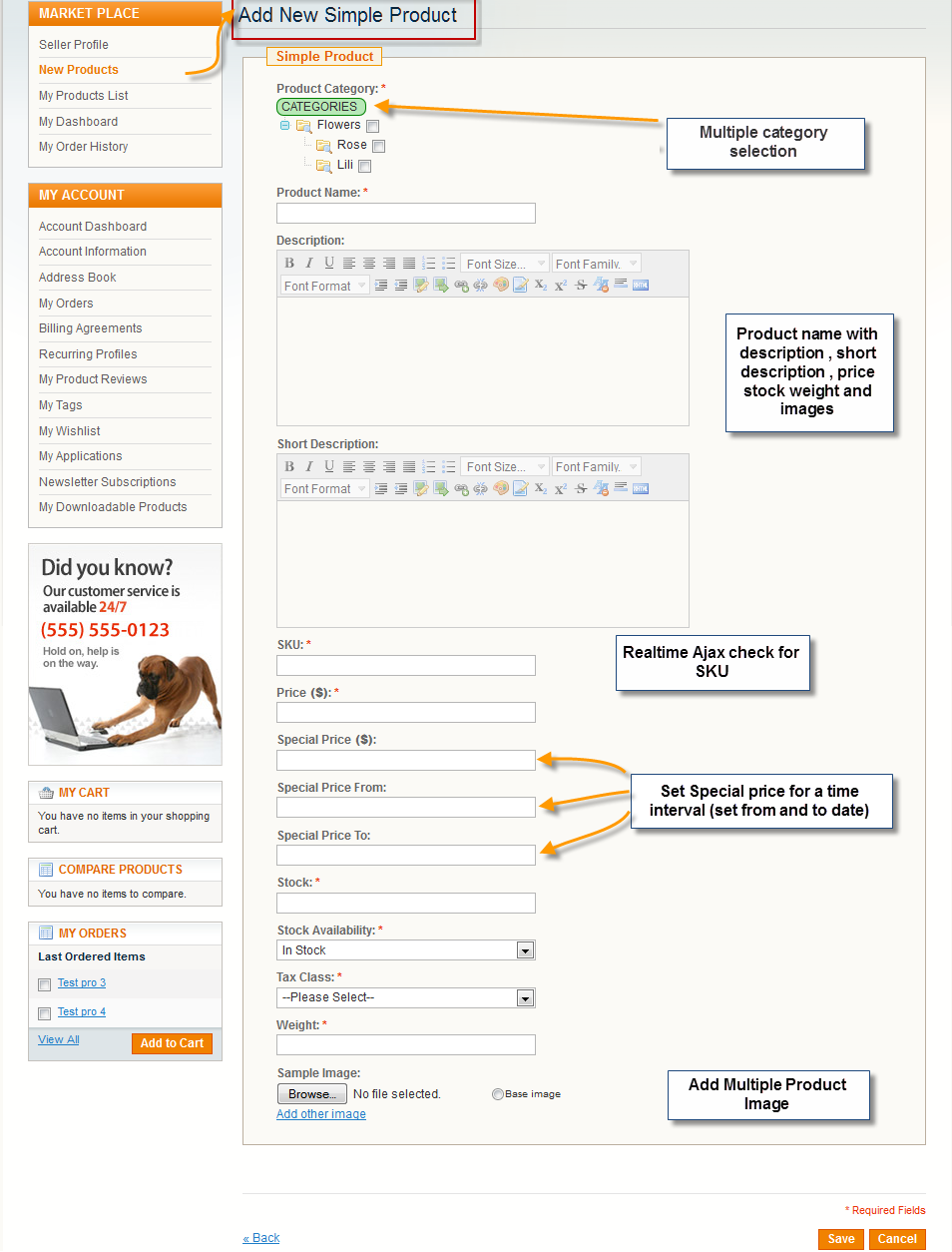Insert numbered list in Description editor
The width and height of the screenshot is (952, 1252).
point(429,264)
